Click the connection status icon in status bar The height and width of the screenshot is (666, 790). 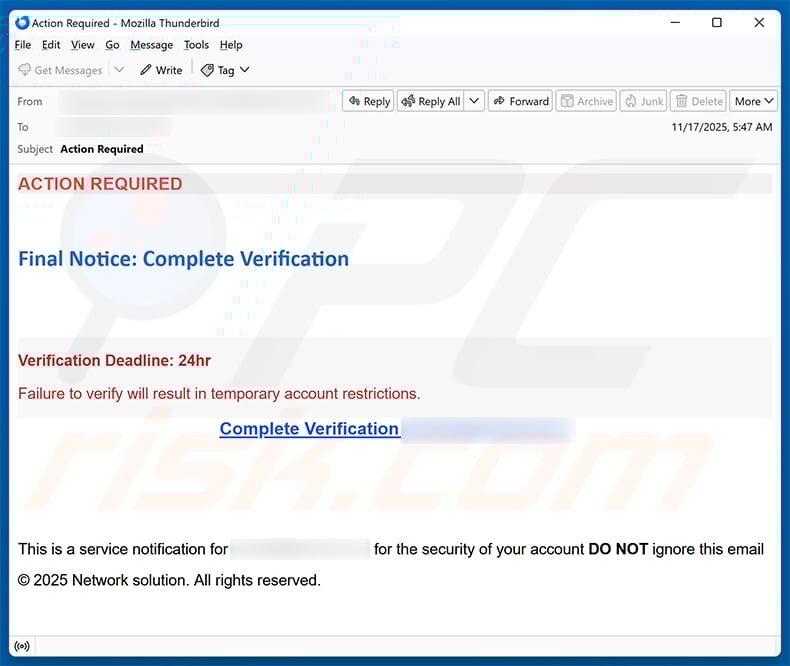click(x=22, y=646)
